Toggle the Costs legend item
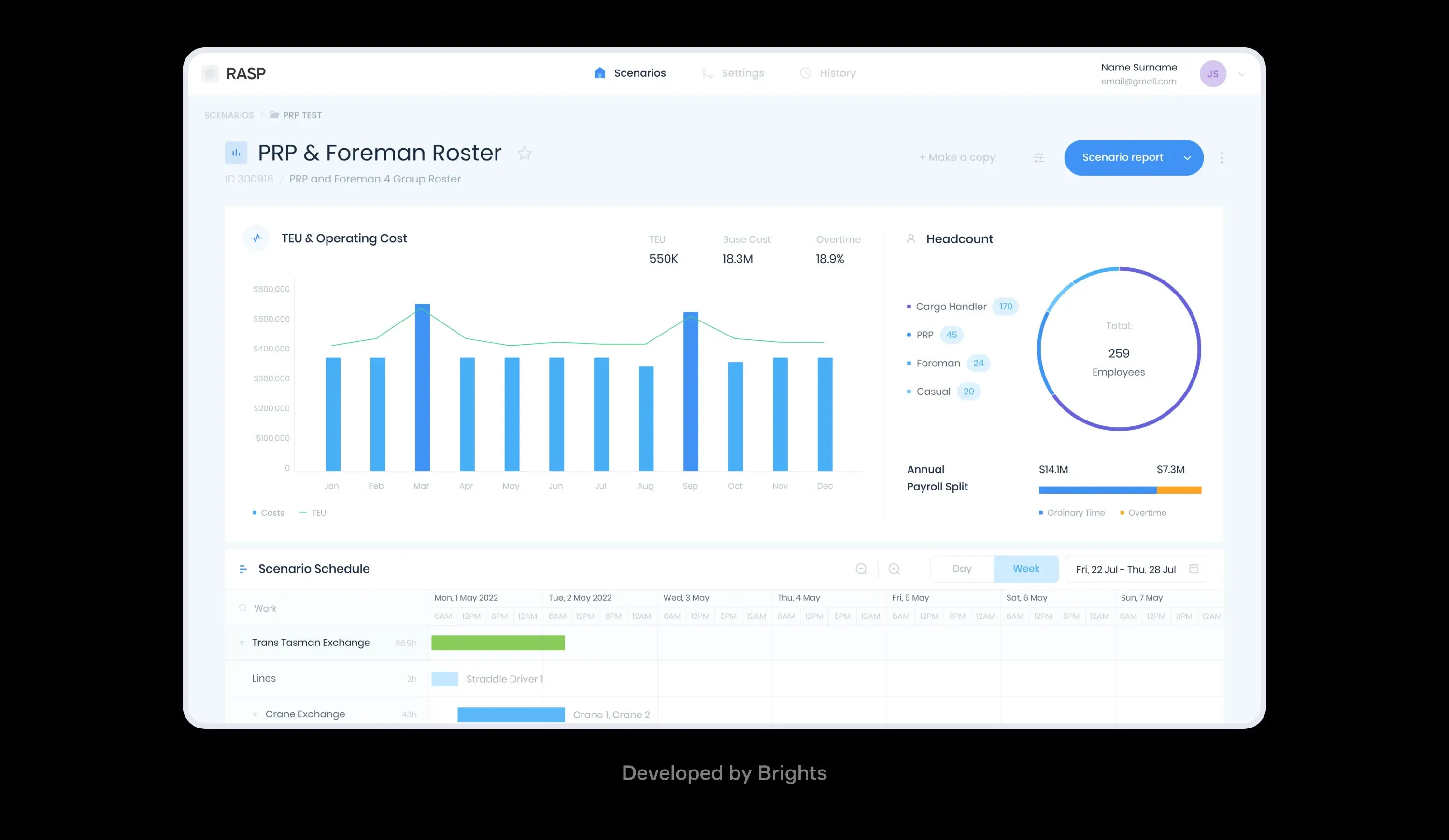The width and height of the screenshot is (1449, 840). coord(268,513)
